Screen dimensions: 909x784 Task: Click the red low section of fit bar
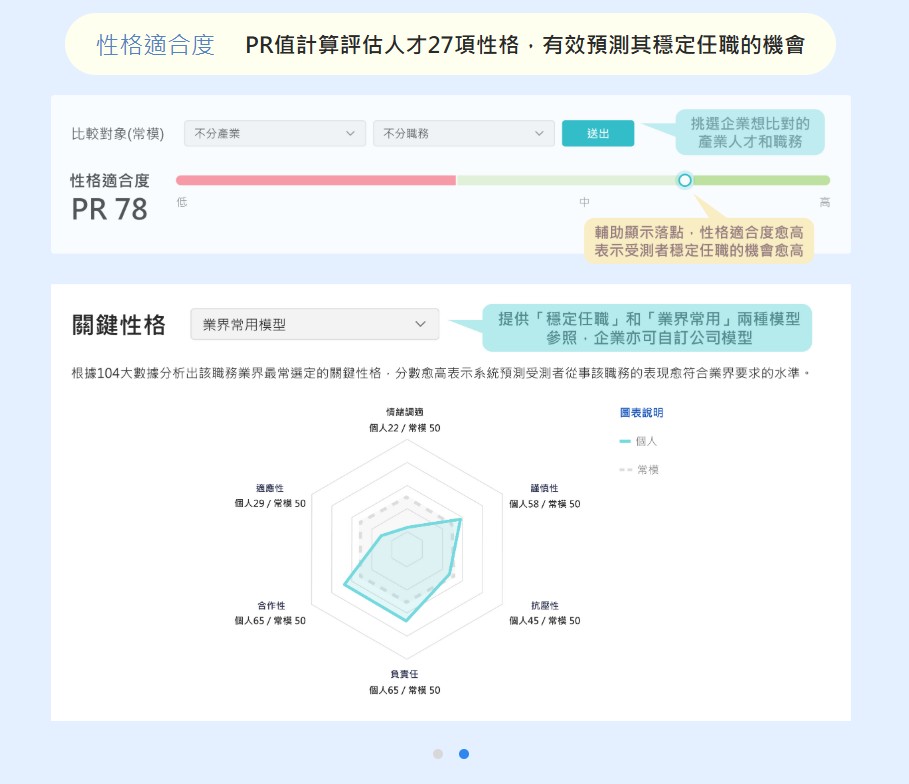coord(316,180)
